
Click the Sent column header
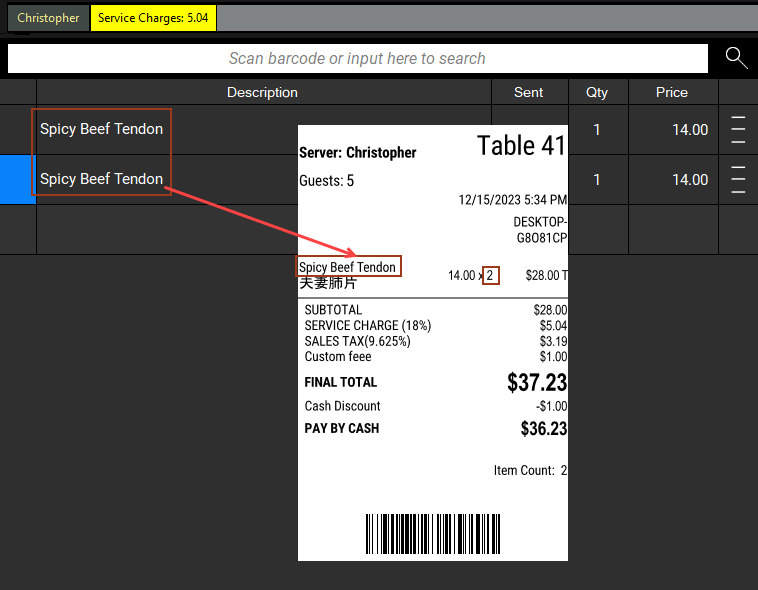(x=528, y=92)
